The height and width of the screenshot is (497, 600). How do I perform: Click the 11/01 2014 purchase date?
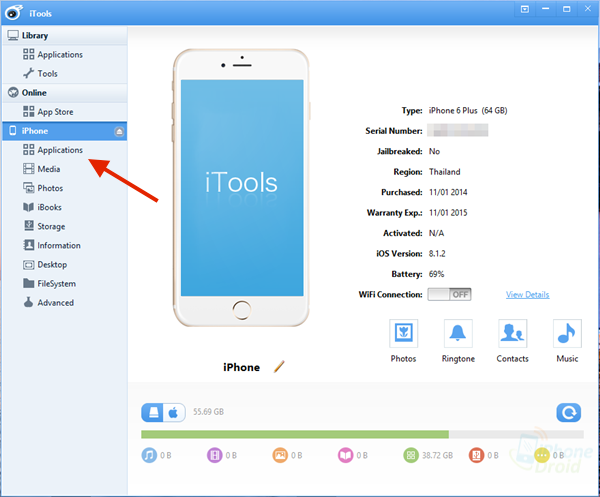[448, 192]
